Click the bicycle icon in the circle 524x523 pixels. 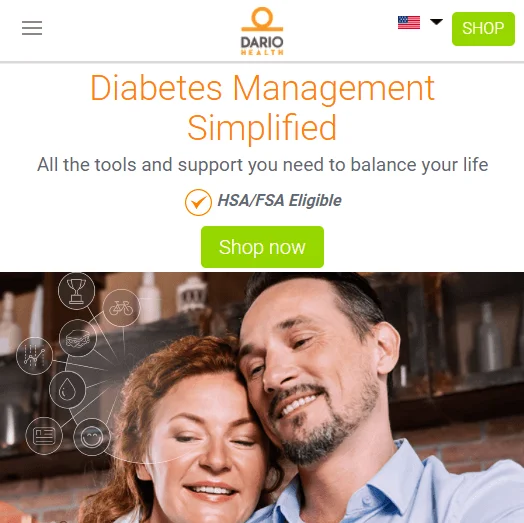pyautogui.click(x=121, y=308)
